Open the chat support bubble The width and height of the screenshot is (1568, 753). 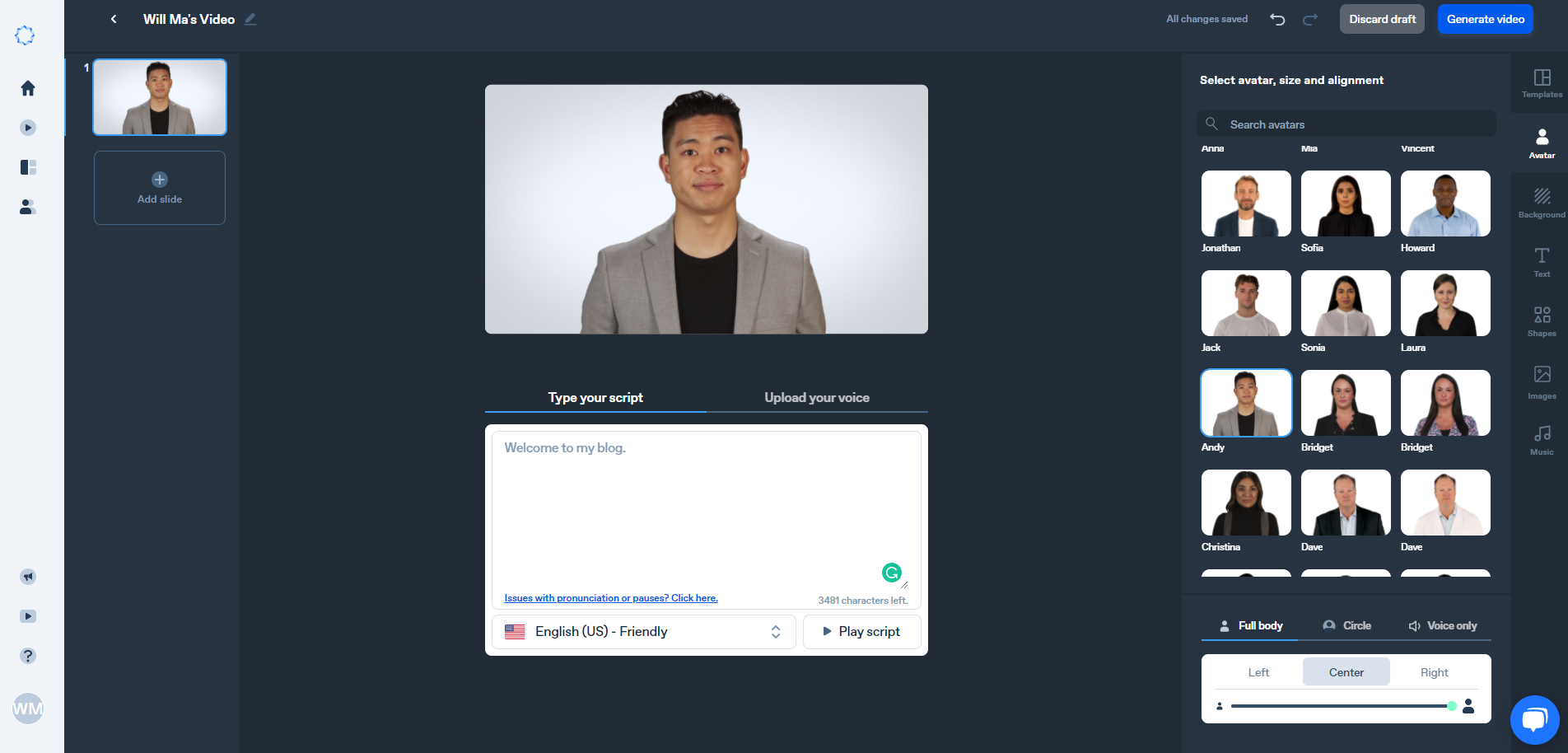pos(1534,719)
